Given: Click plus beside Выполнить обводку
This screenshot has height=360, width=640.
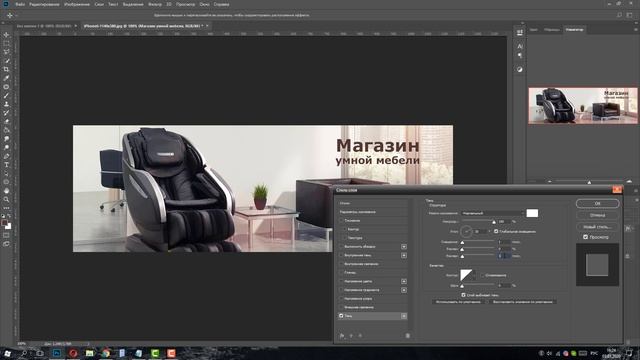Looking at the screenshot, I should coord(404,247).
